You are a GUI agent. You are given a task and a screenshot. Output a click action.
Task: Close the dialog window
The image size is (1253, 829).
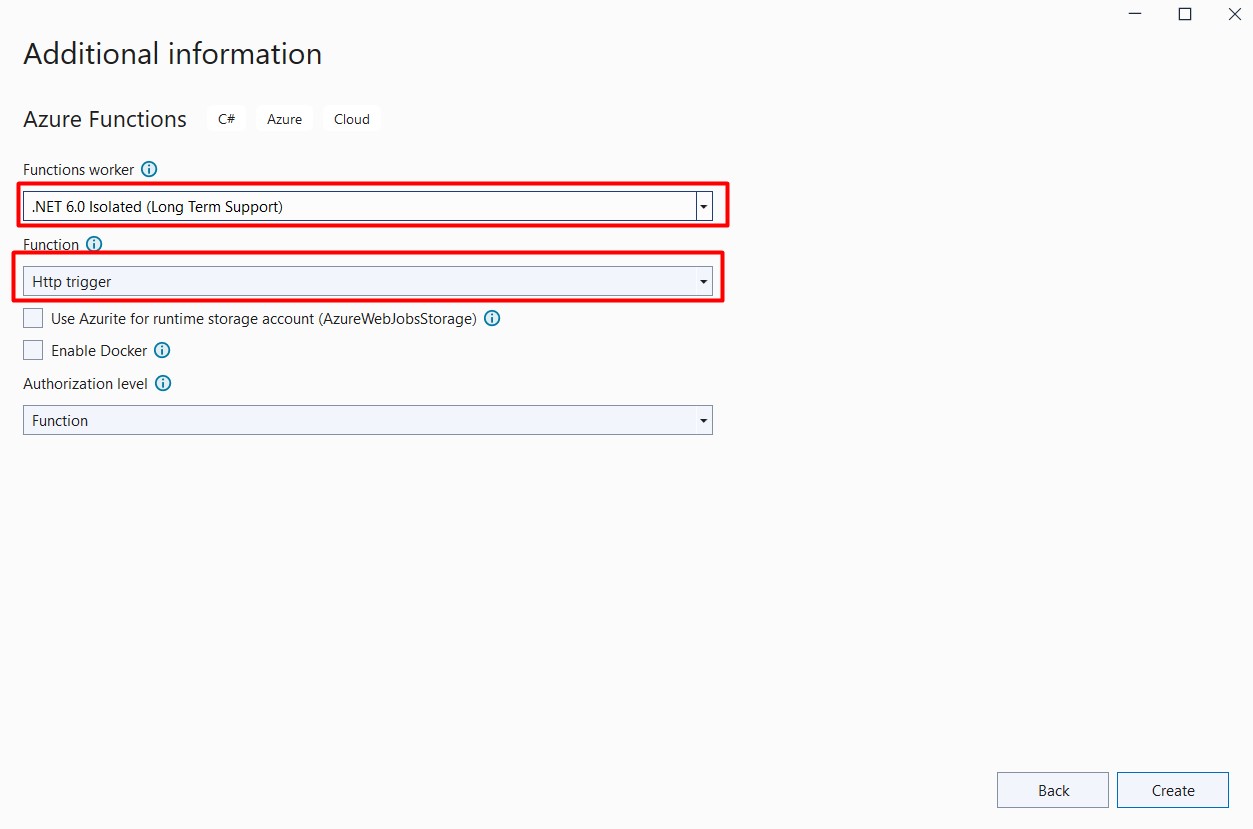[x=1235, y=14]
